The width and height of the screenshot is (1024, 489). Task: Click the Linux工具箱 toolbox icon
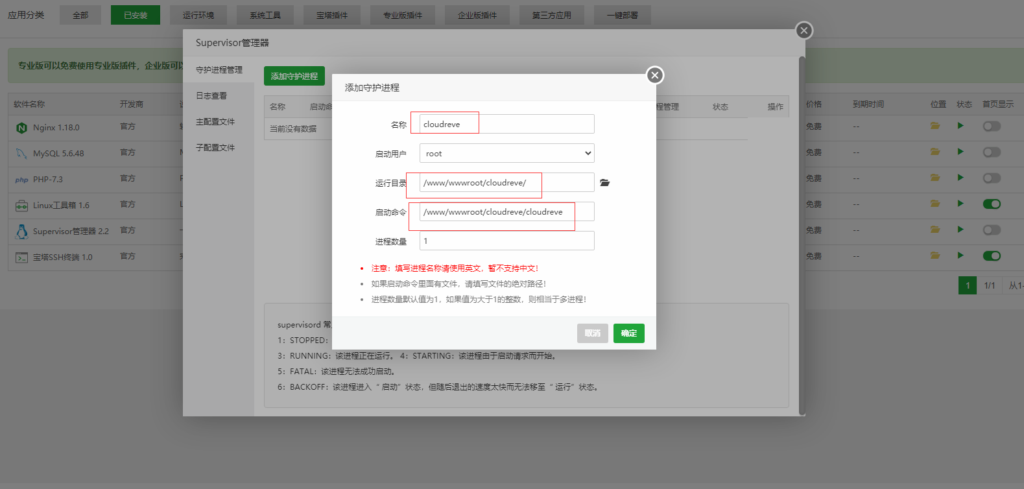(x=21, y=206)
